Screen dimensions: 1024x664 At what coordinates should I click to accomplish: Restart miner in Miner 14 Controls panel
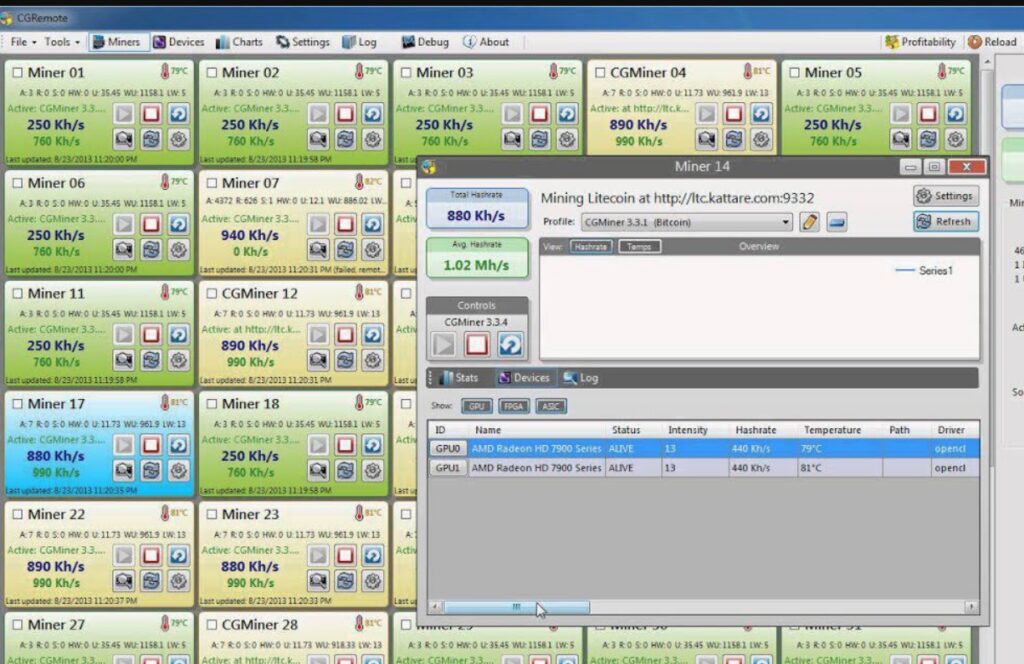pos(510,344)
